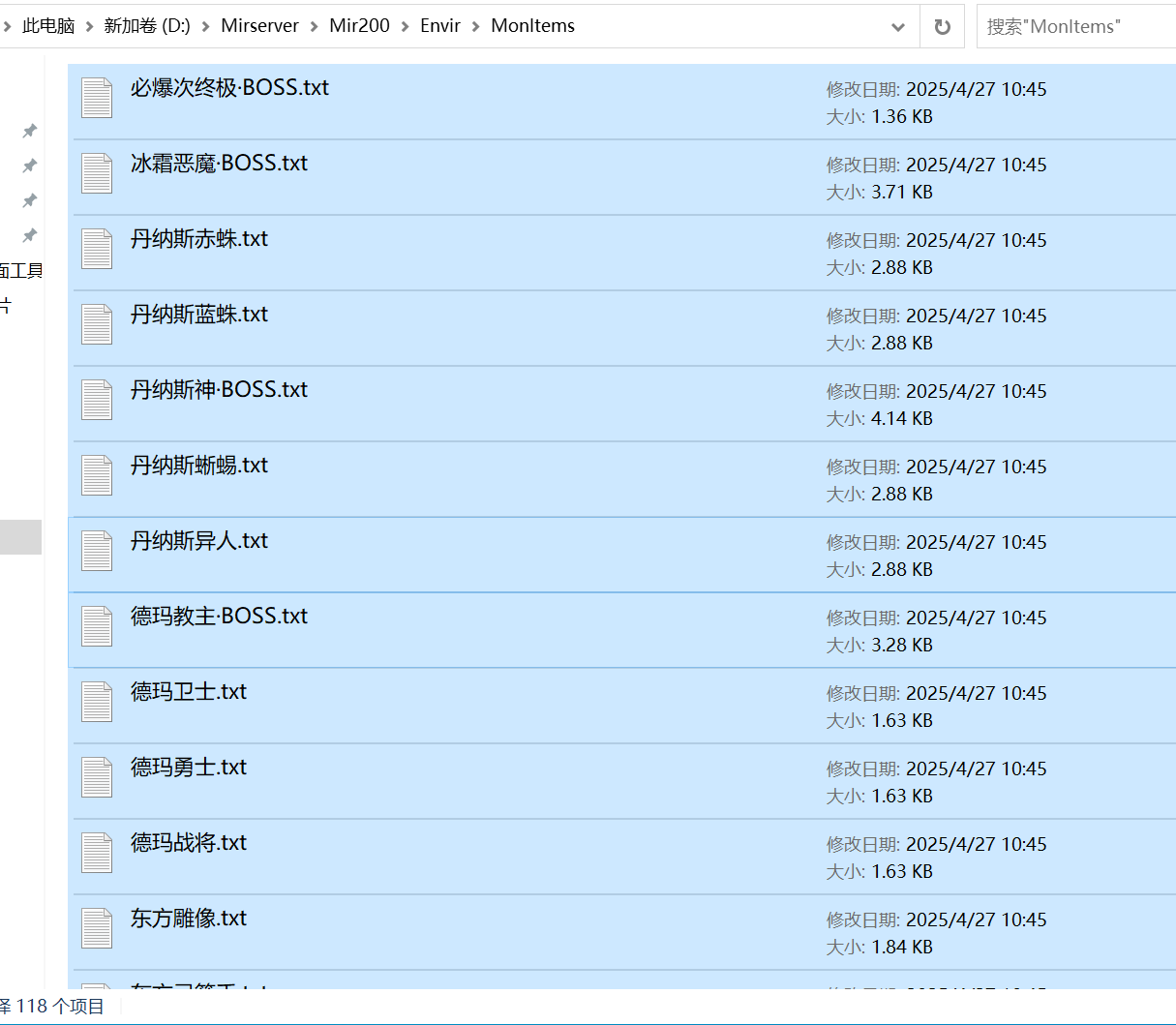
Task: Click the file icon of 德玛战将.txt
Action: (97, 853)
